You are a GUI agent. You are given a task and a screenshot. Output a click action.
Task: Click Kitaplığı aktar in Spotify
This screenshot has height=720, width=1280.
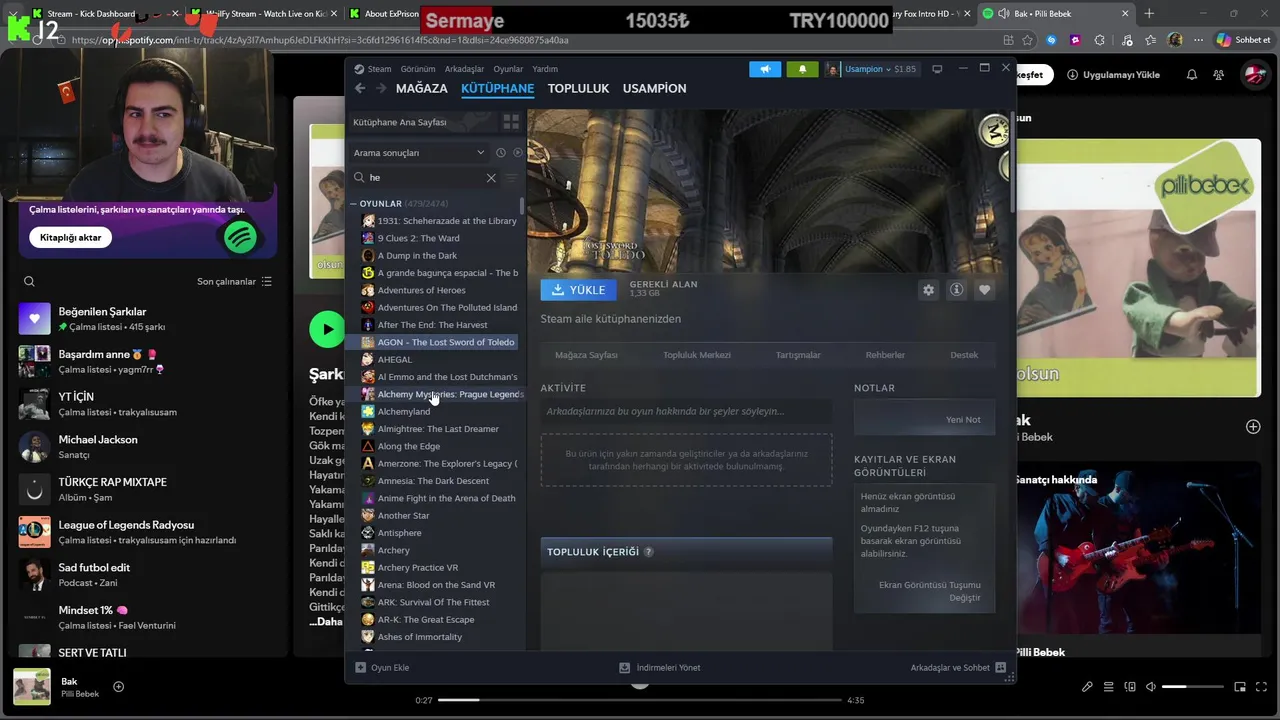(70, 237)
